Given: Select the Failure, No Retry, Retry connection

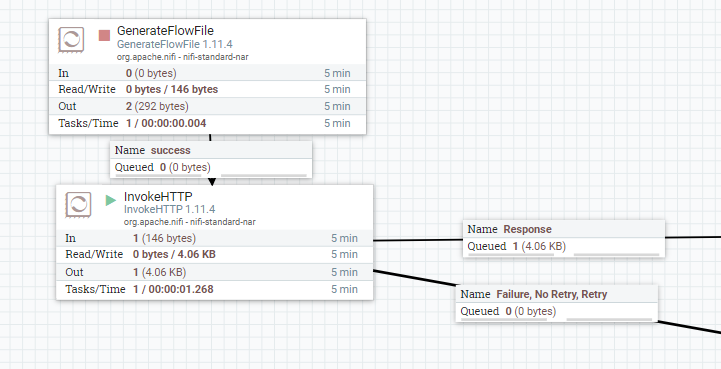Looking at the screenshot, I should [x=556, y=294].
